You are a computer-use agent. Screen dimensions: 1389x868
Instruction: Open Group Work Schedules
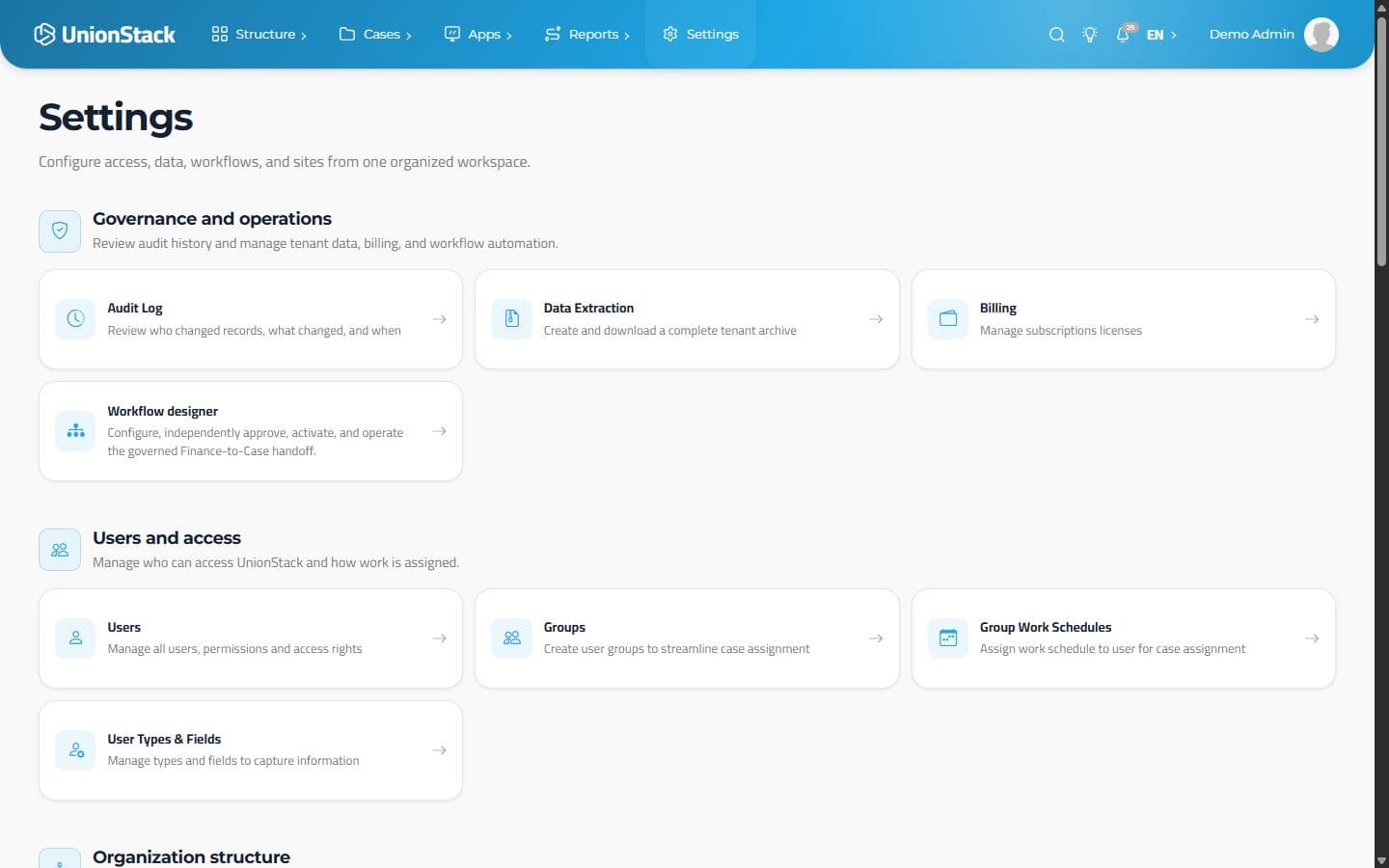coord(1124,638)
